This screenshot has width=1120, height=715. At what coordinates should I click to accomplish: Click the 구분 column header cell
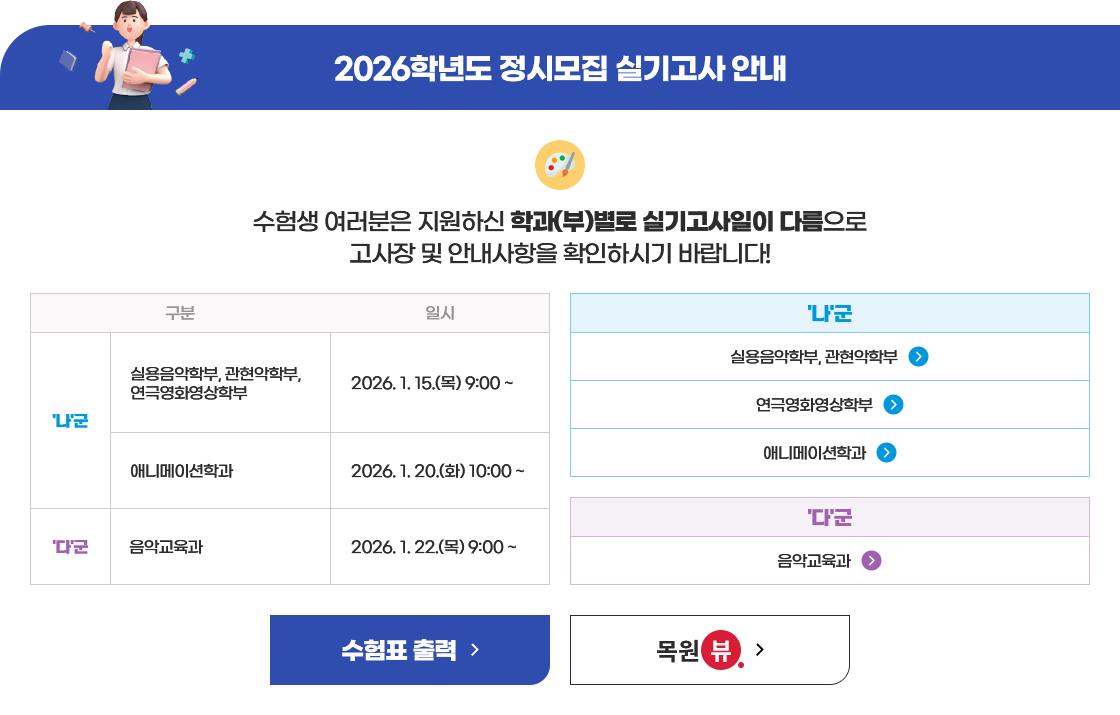180,312
